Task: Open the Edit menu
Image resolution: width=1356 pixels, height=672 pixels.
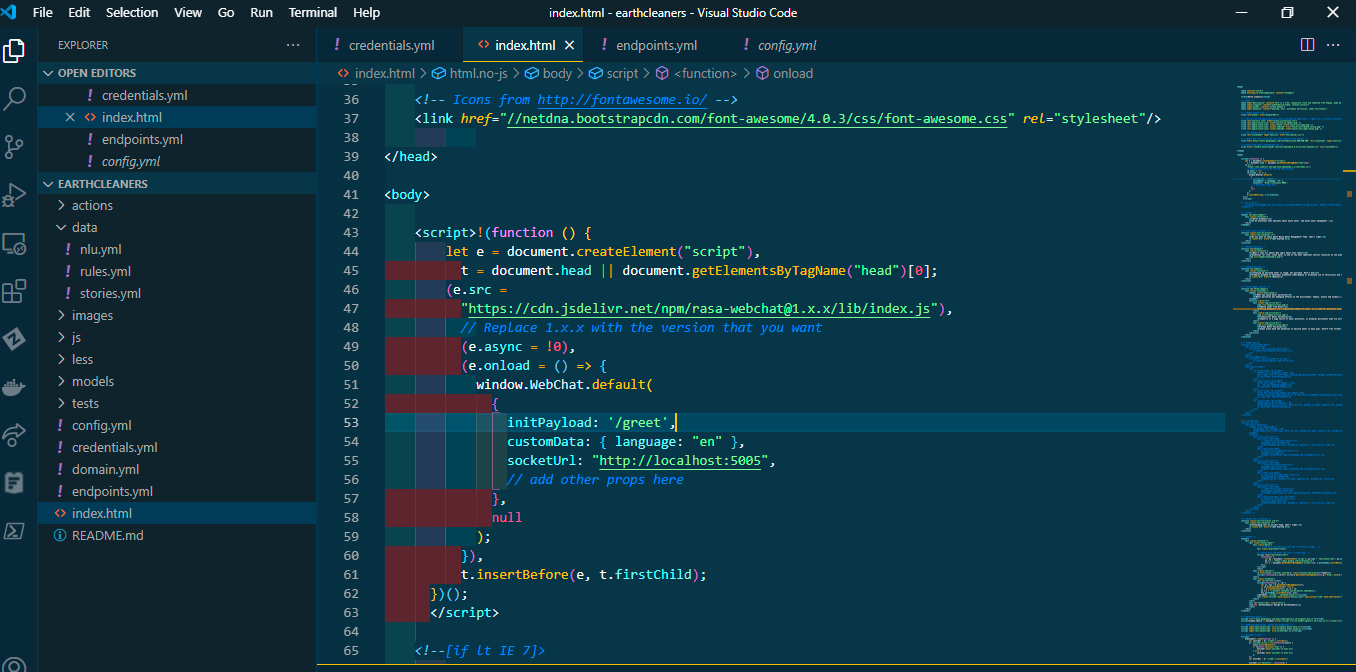Action: click(x=79, y=12)
